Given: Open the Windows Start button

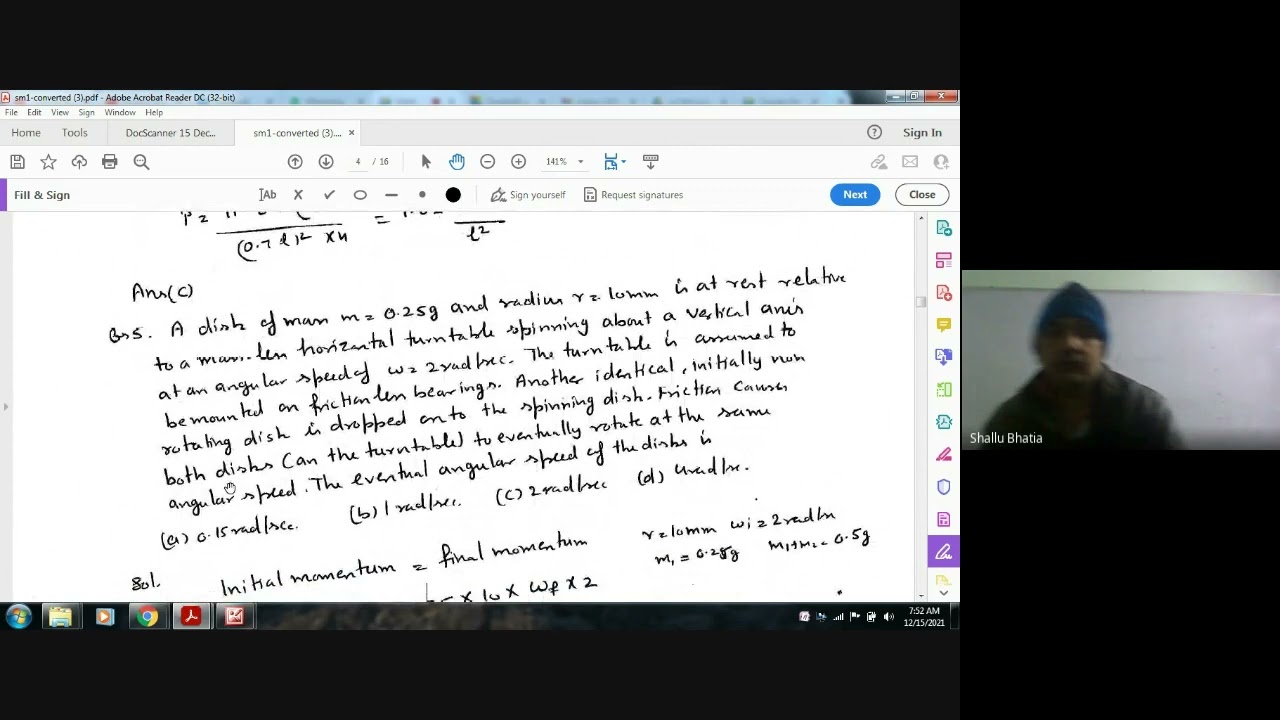Looking at the screenshot, I should [x=18, y=617].
